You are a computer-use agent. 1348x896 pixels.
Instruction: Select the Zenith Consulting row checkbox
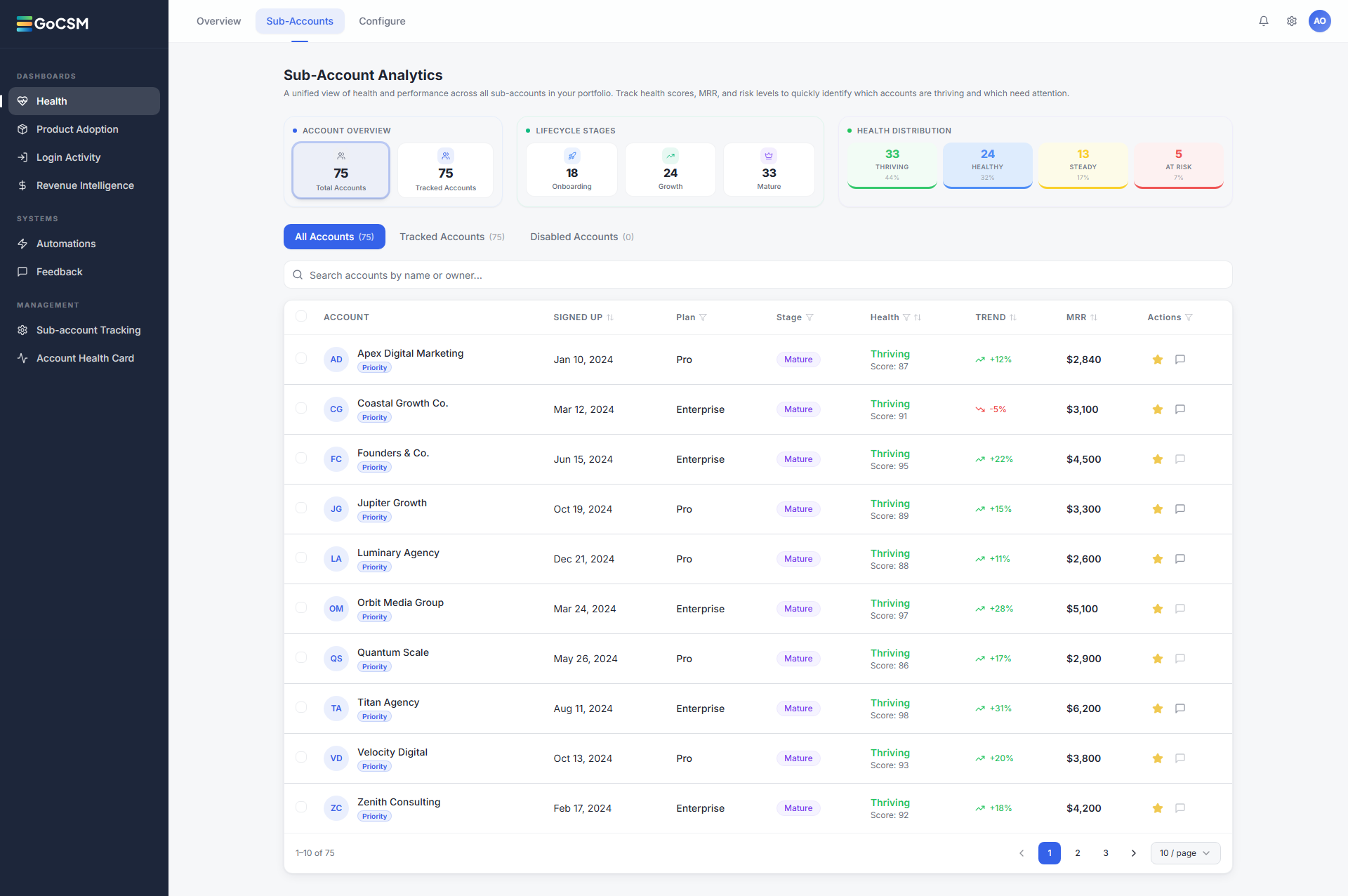(x=301, y=807)
